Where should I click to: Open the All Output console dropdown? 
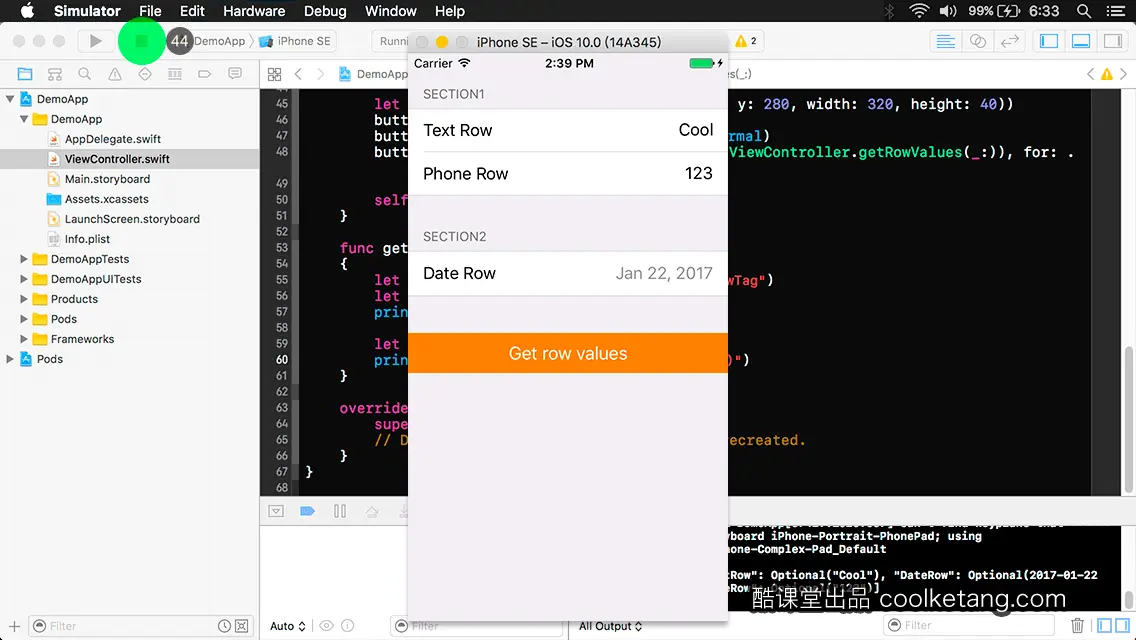click(x=610, y=626)
